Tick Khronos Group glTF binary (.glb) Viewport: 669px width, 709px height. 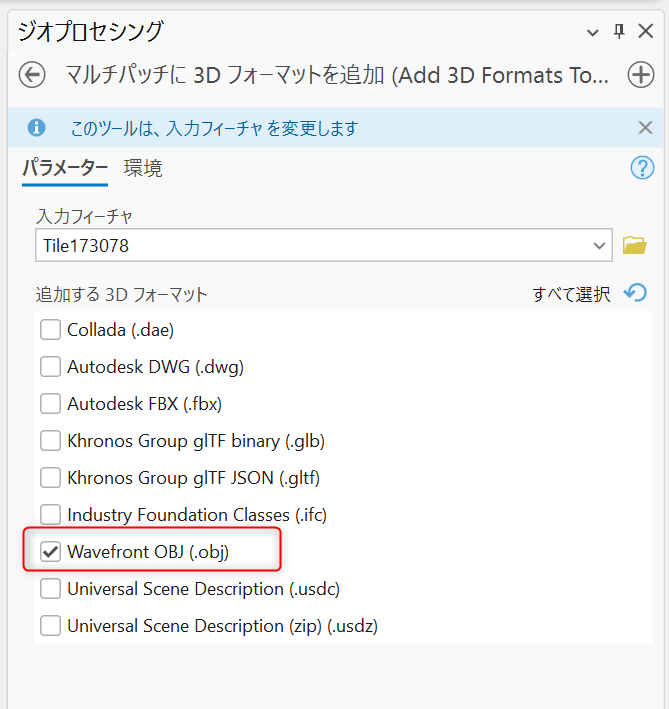(x=50, y=440)
